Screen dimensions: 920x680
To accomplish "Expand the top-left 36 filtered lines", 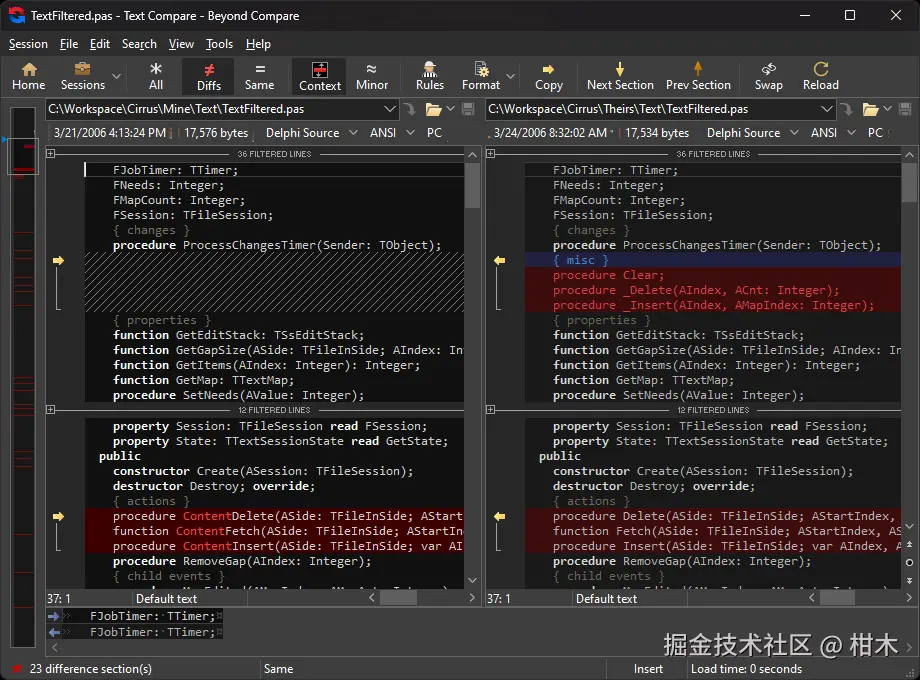I will click(50, 154).
